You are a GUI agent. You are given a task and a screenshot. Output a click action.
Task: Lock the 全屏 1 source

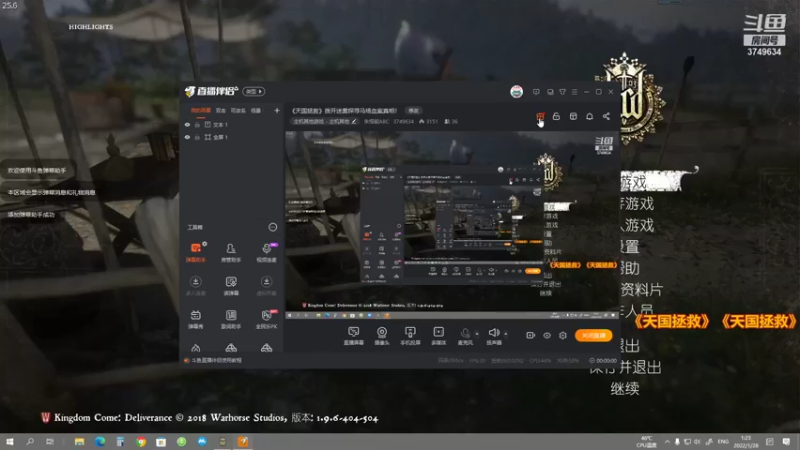[x=197, y=137]
